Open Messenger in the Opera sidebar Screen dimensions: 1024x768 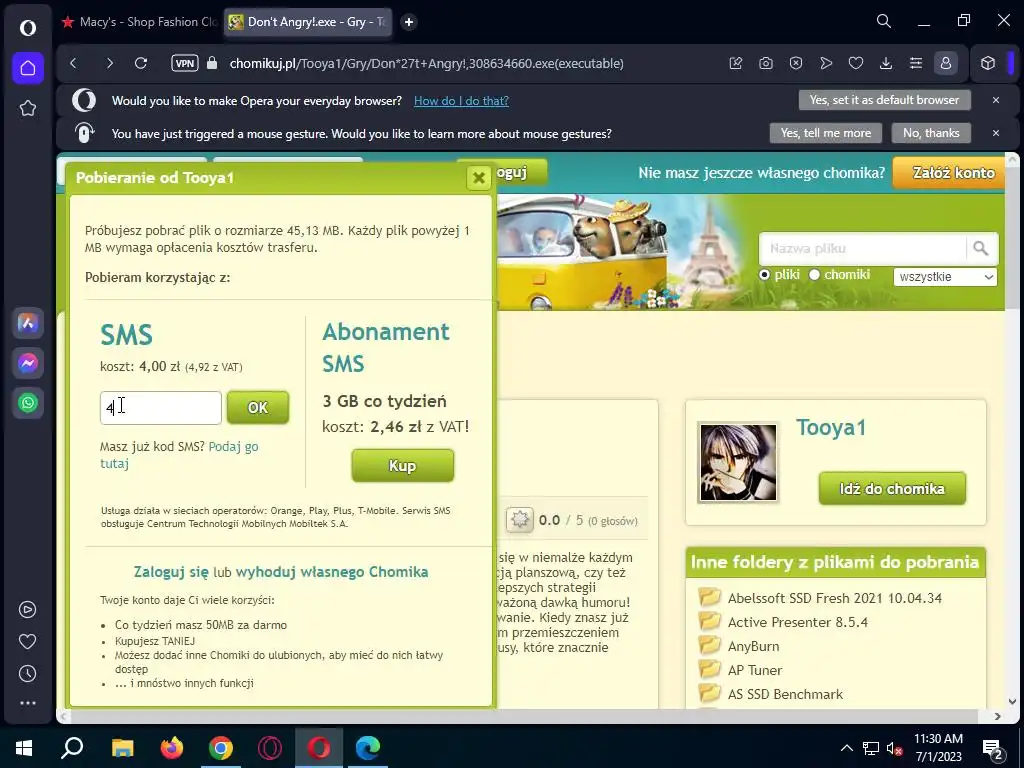click(27, 363)
